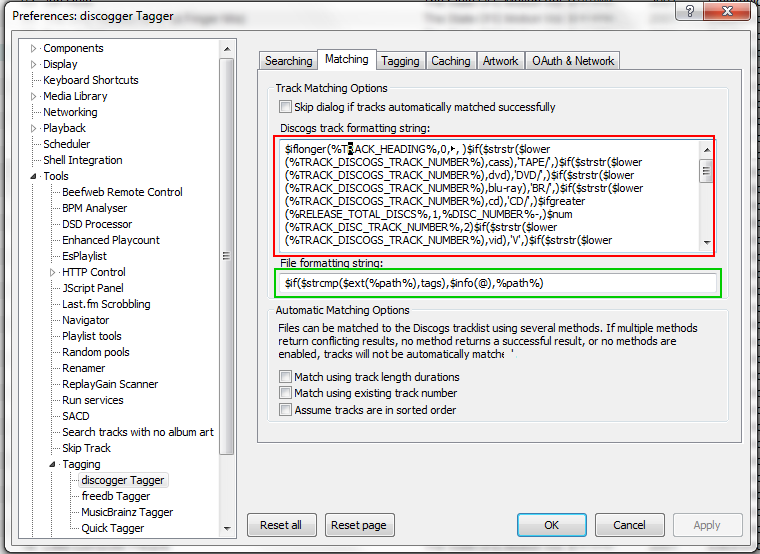This screenshot has height=554, width=760.
Task: Select SACD tree item
Action: [x=76, y=416]
